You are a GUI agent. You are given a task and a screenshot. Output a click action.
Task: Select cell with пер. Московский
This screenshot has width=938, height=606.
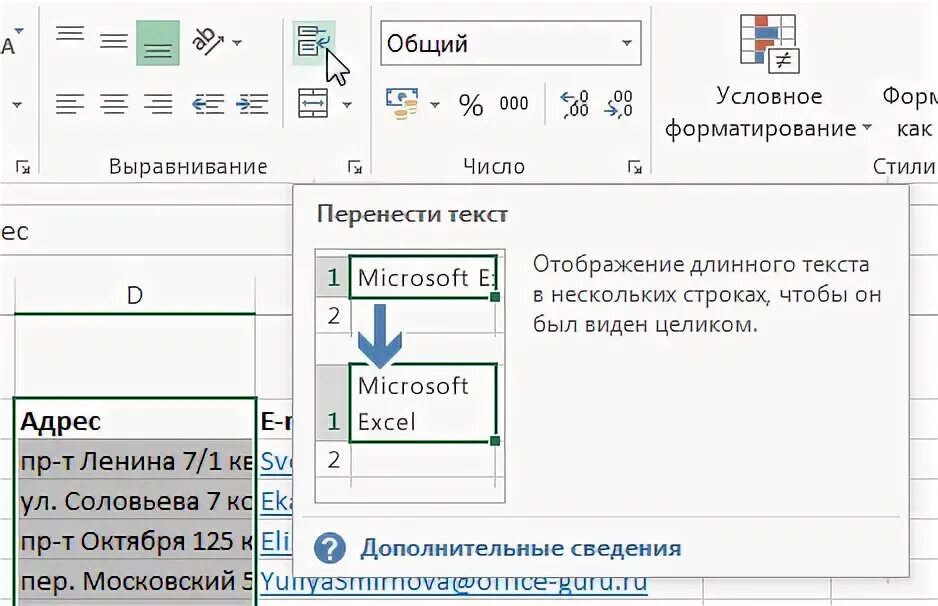pyautogui.click(x=135, y=580)
